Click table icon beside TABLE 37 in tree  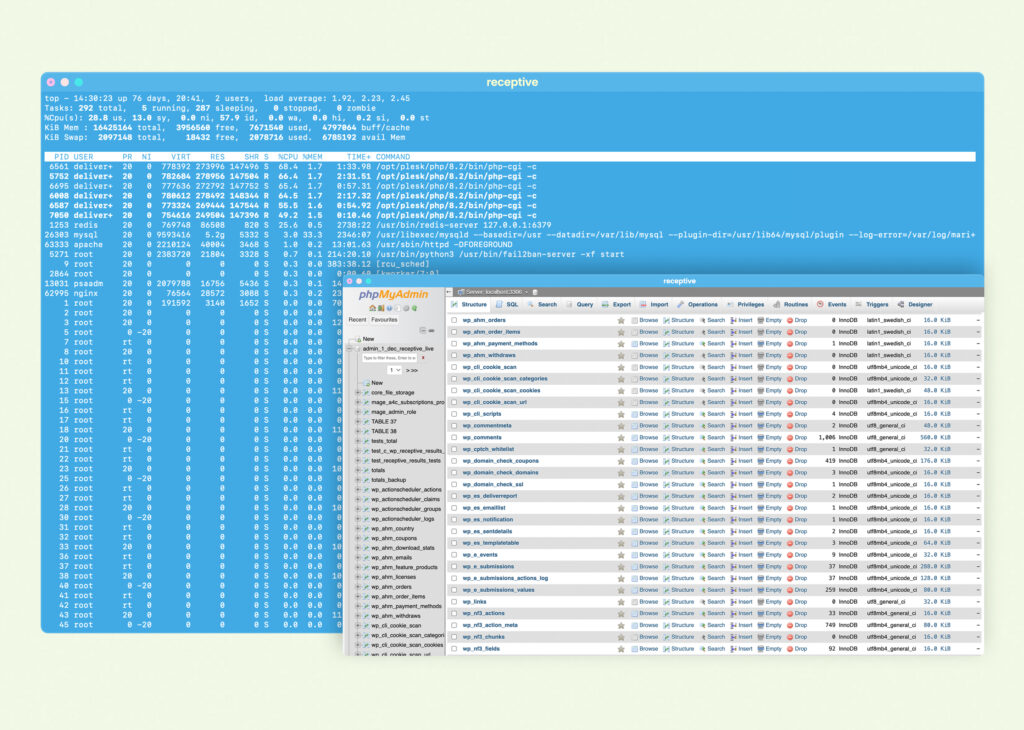coord(366,422)
